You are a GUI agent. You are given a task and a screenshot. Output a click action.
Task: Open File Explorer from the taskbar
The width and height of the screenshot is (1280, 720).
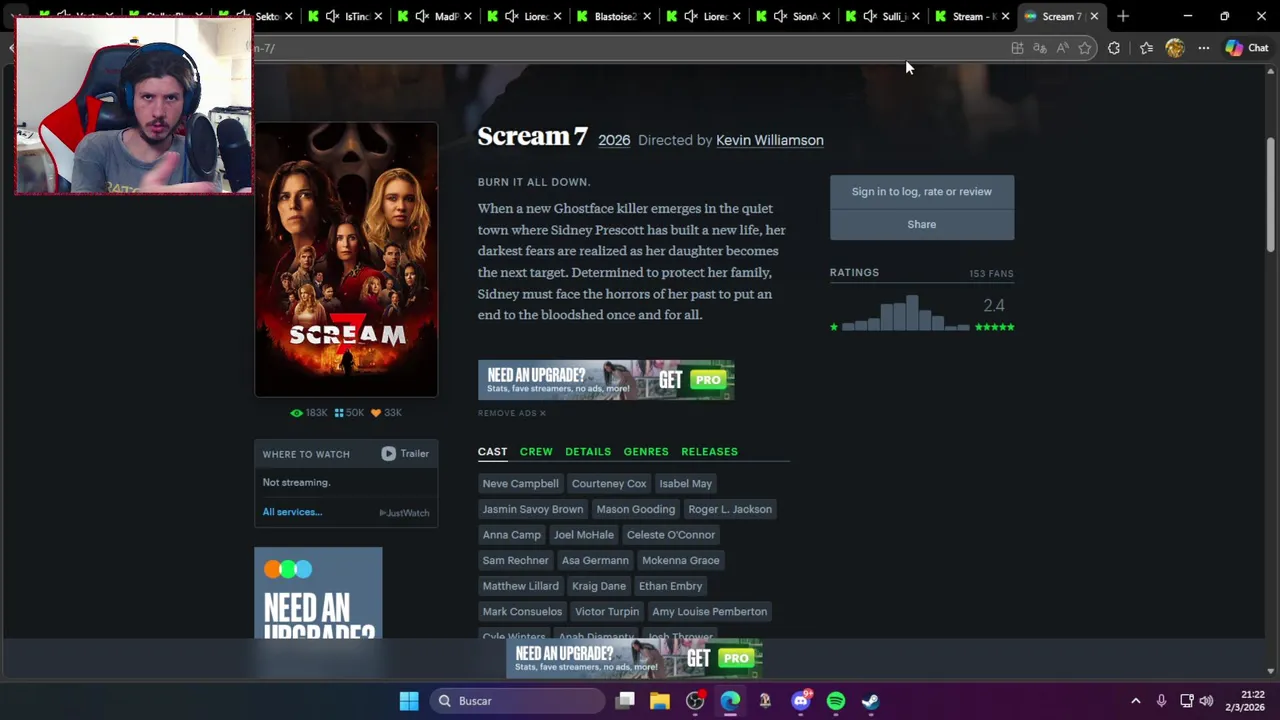660,701
